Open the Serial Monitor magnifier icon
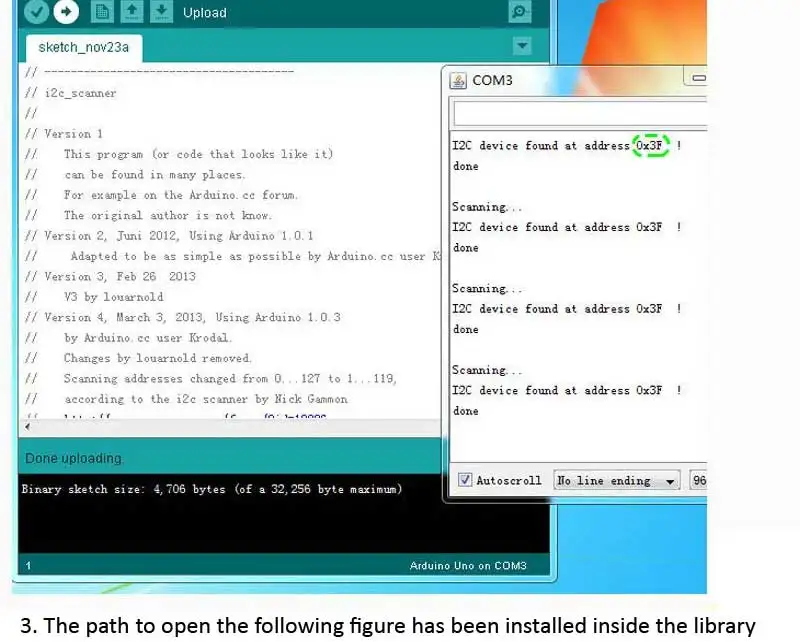 [520, 12]
